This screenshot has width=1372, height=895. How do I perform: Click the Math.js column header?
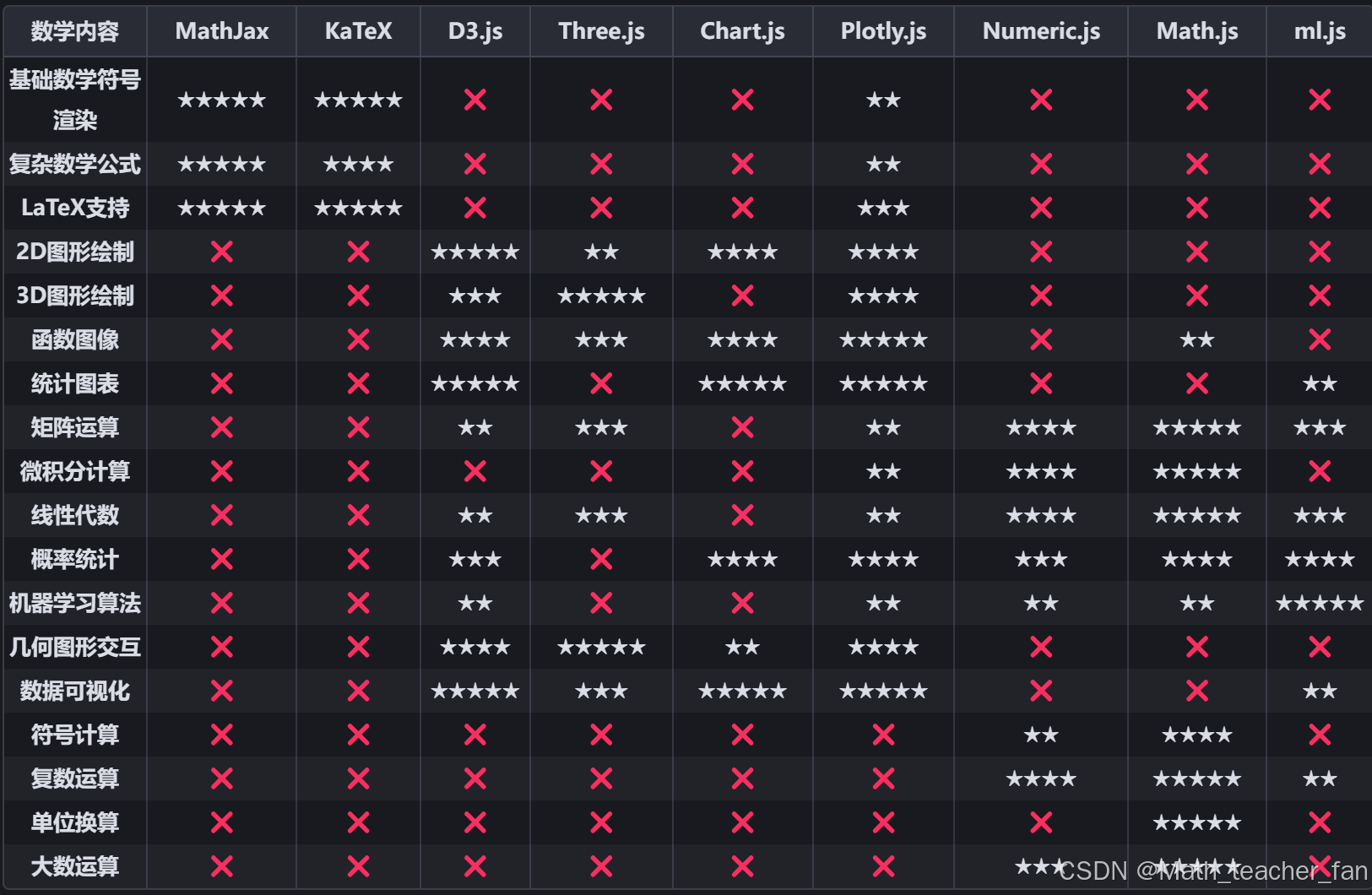click(x=1197, y=31)
